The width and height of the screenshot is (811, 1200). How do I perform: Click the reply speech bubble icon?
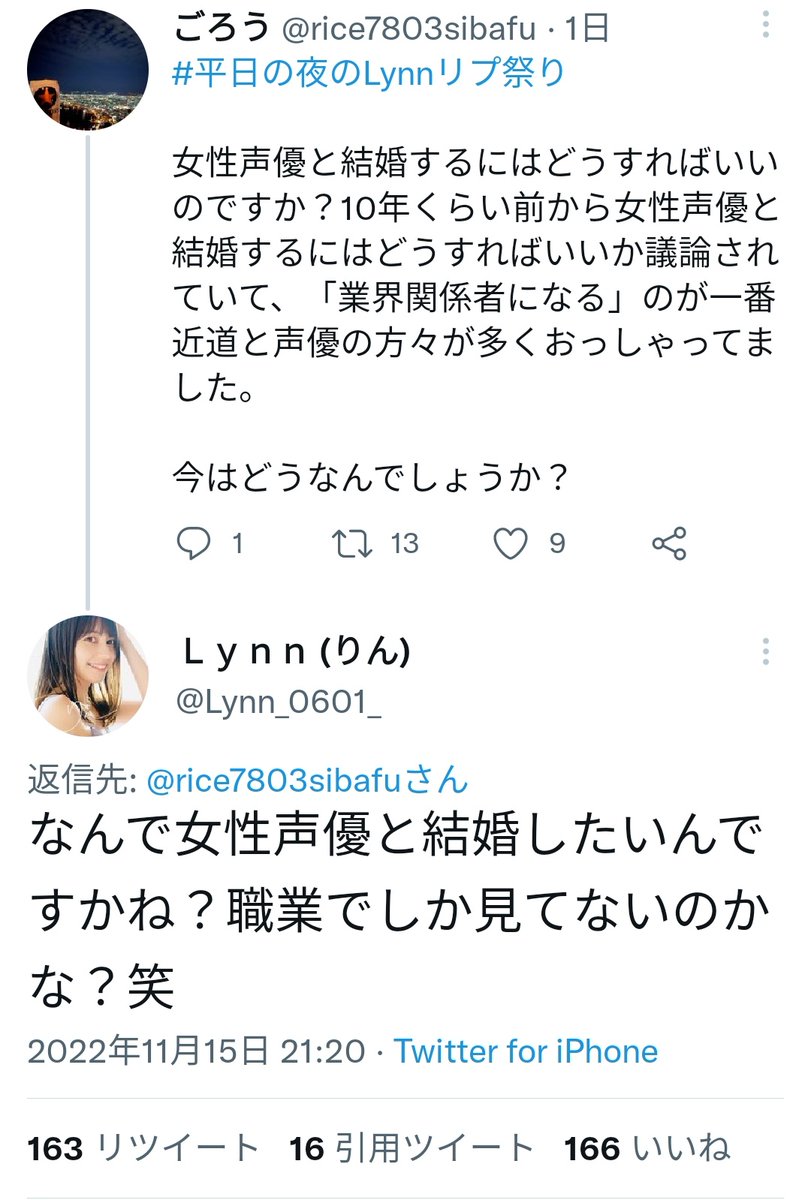click(x=192, y=543)
